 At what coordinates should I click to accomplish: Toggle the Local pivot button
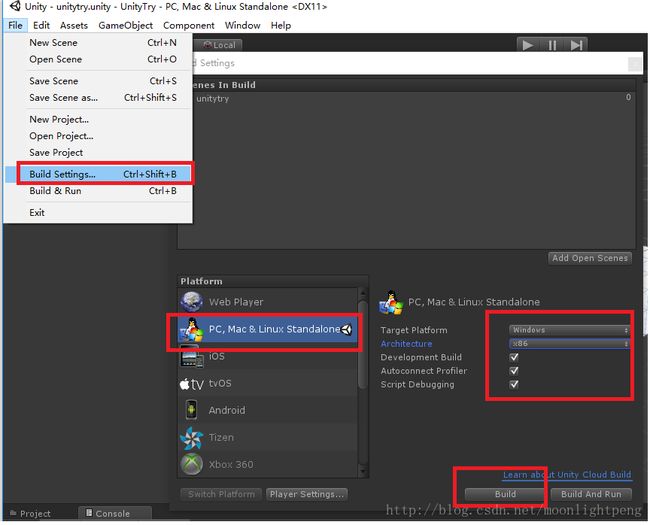(x=219, y=45)
